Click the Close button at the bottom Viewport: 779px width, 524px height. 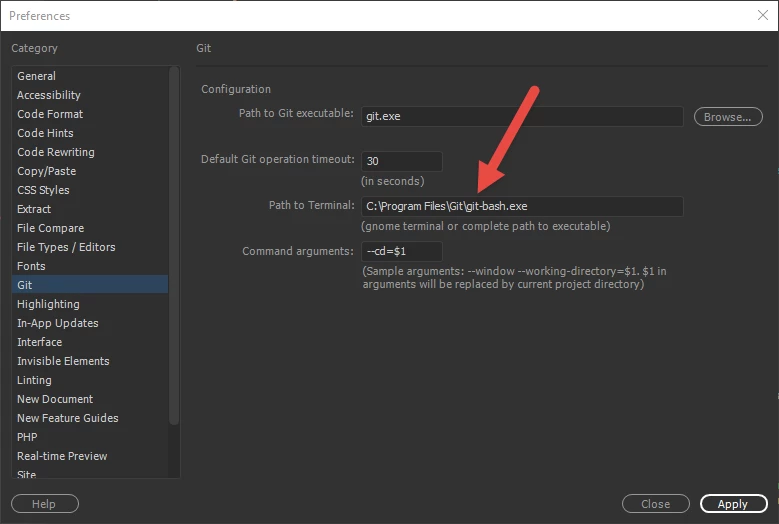tap(655, 504)
